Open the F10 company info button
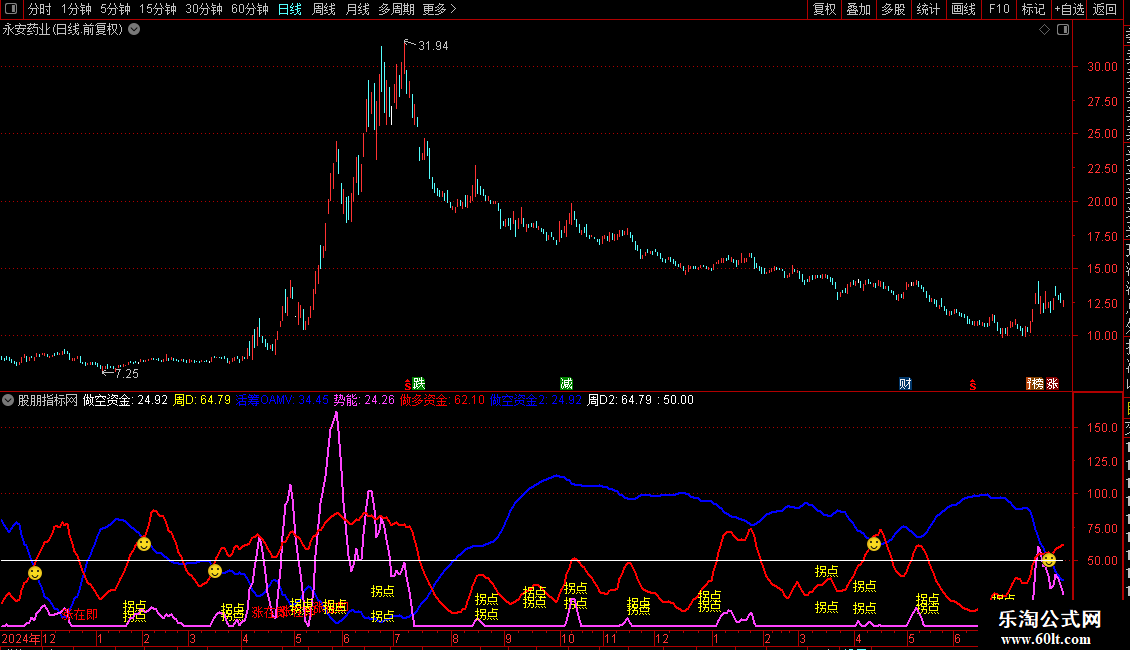The image size is (1130, 650). coord(999,9)
